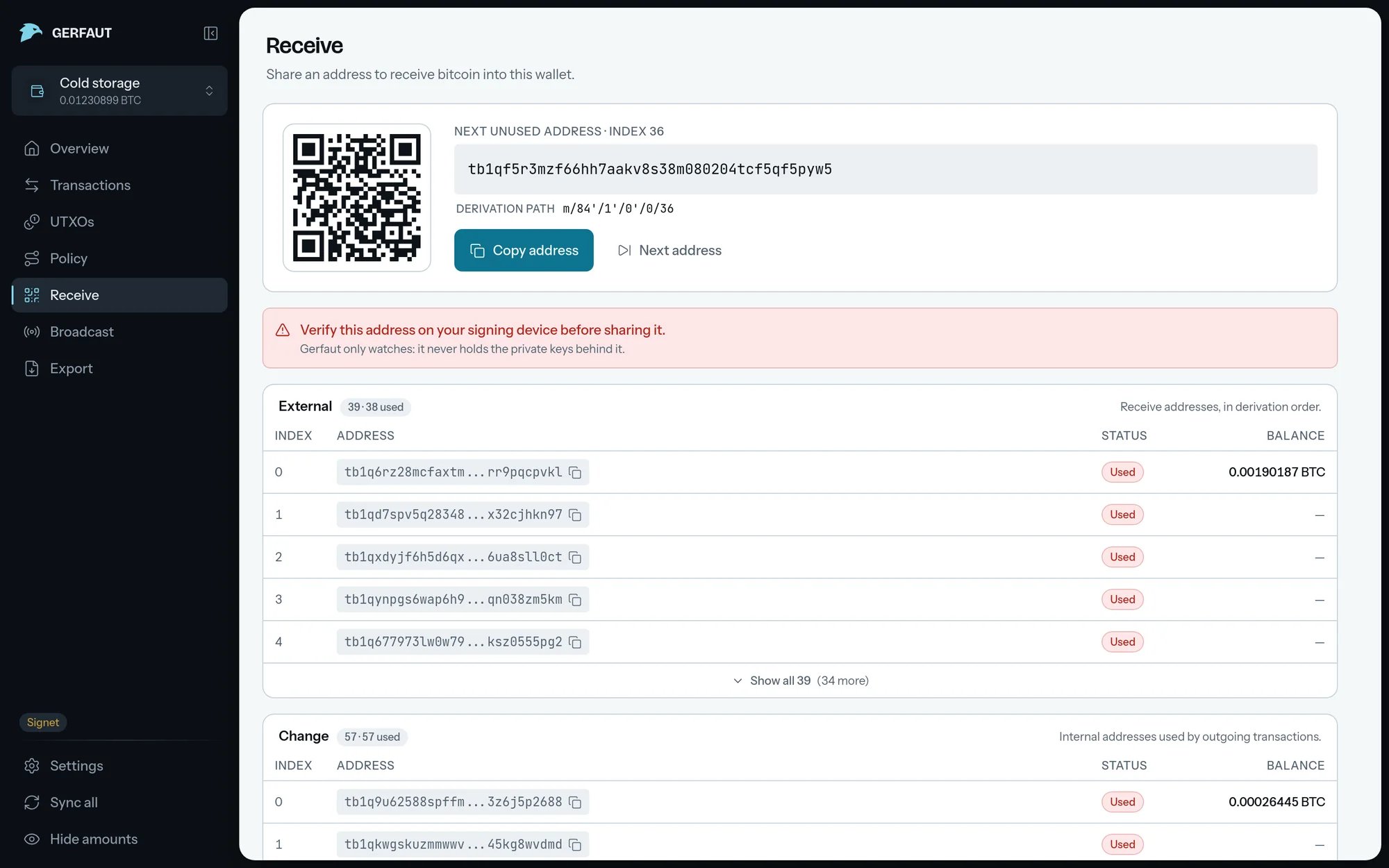The height and width of the screenshot is (868, 1389).
Task: Click Next address button
Action: click(669, 250)
